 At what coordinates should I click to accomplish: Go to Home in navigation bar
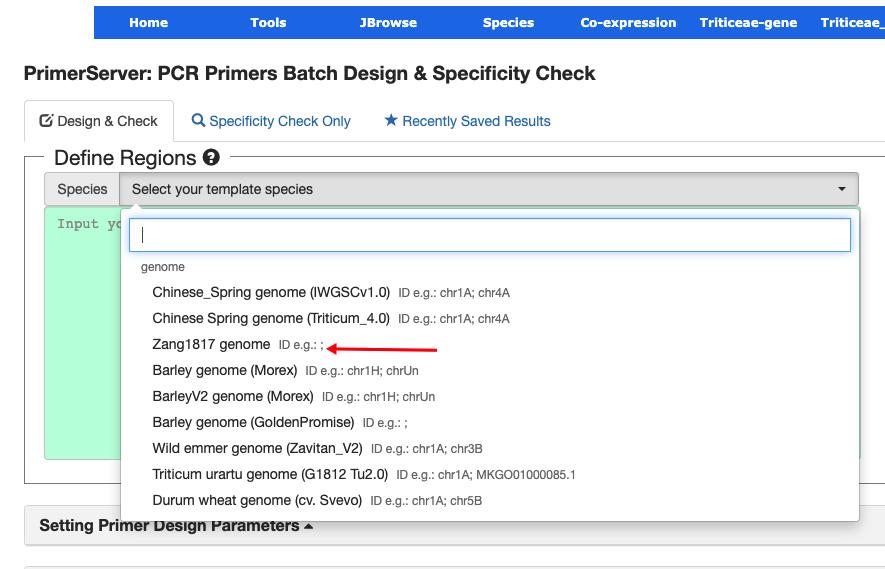tap(148, 22)
